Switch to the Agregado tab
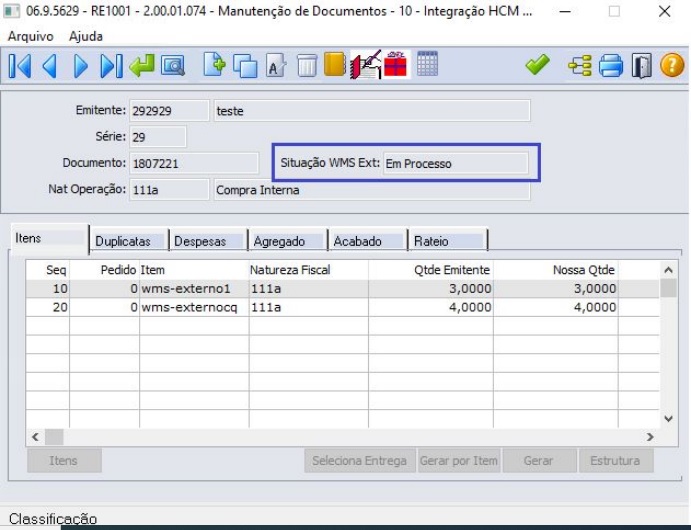 tap(288, 241)
